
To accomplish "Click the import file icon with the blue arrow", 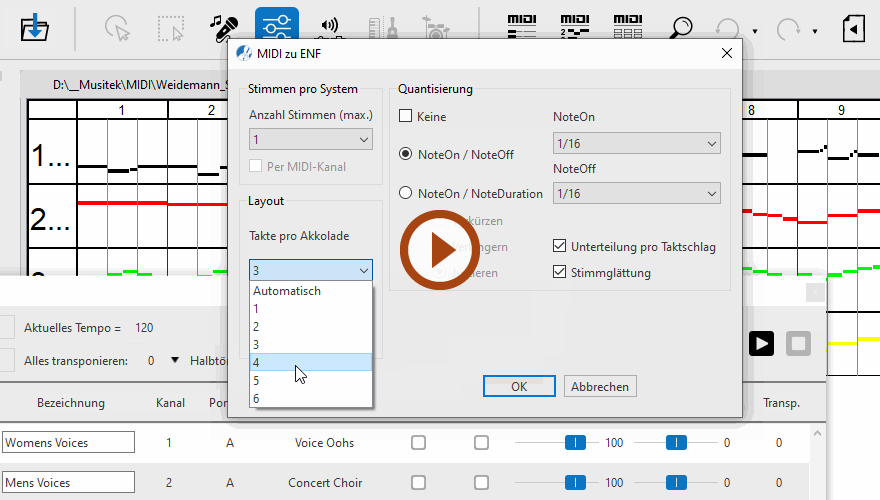I will pos(36,27).
